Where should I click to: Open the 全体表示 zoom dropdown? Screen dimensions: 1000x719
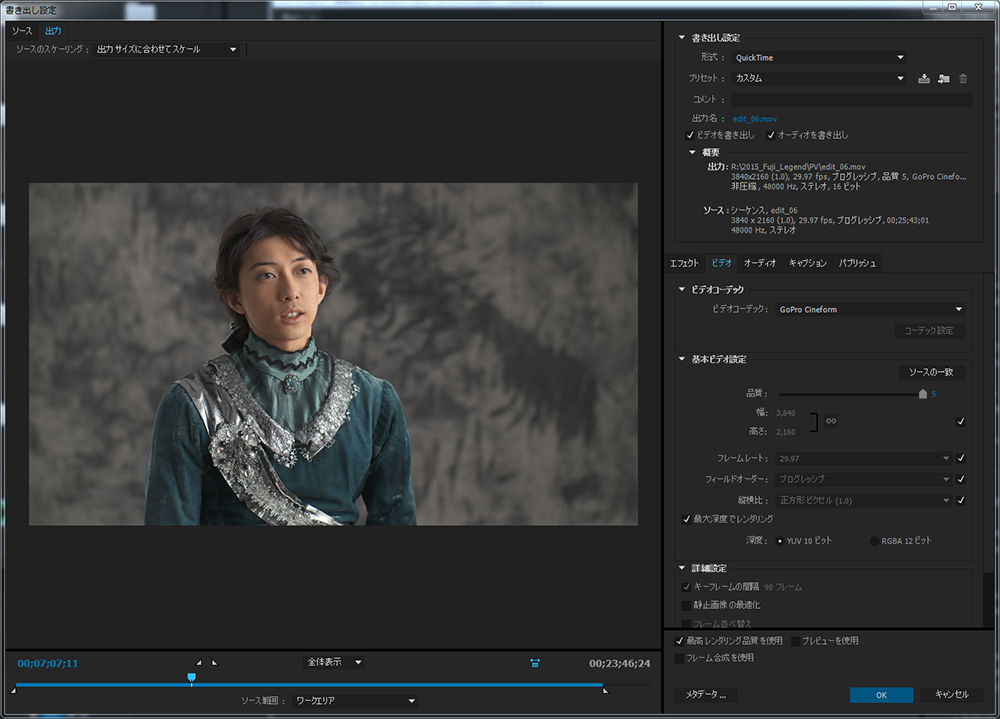334,662
